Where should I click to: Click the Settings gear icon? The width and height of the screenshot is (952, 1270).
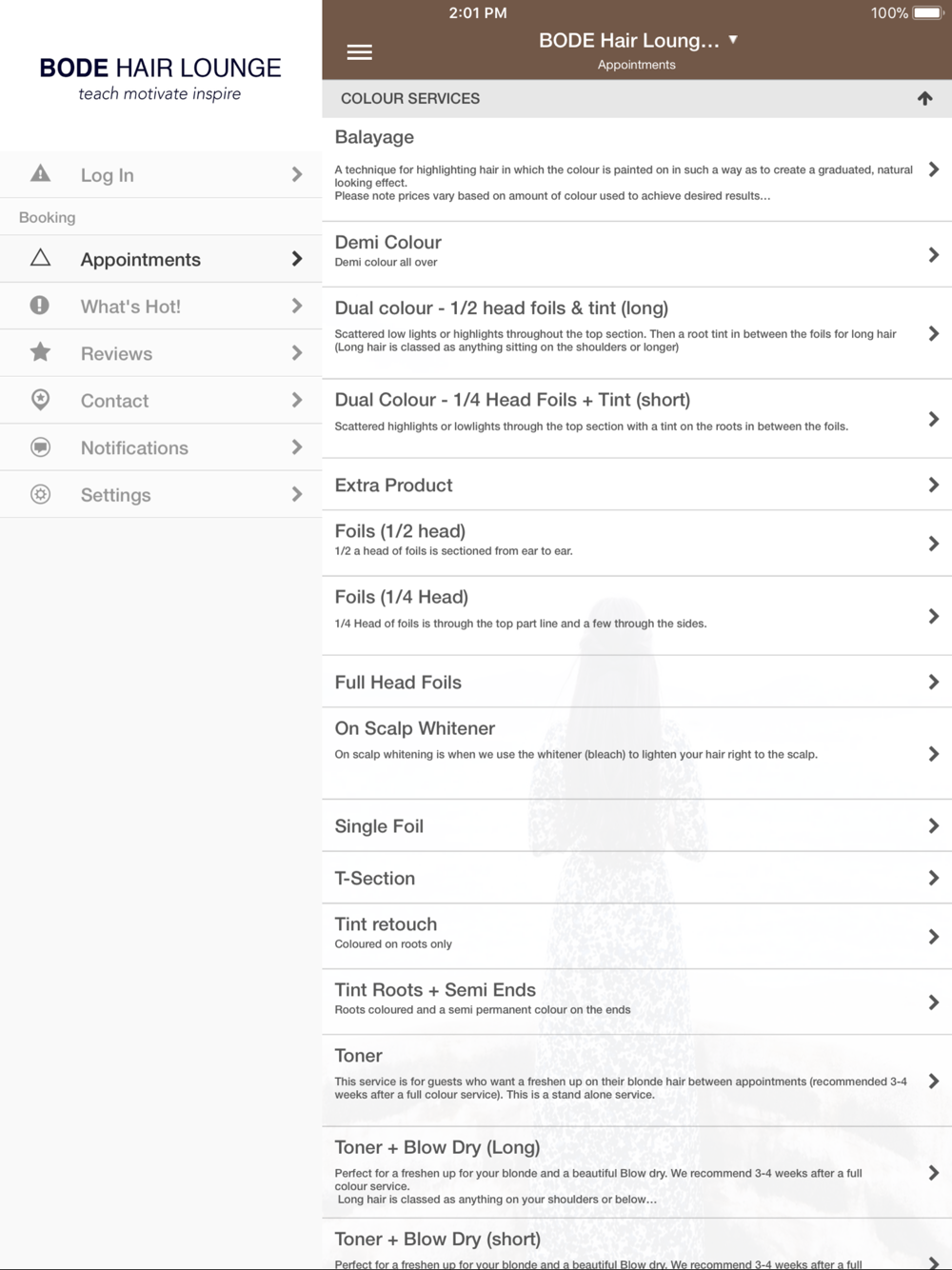40,494
